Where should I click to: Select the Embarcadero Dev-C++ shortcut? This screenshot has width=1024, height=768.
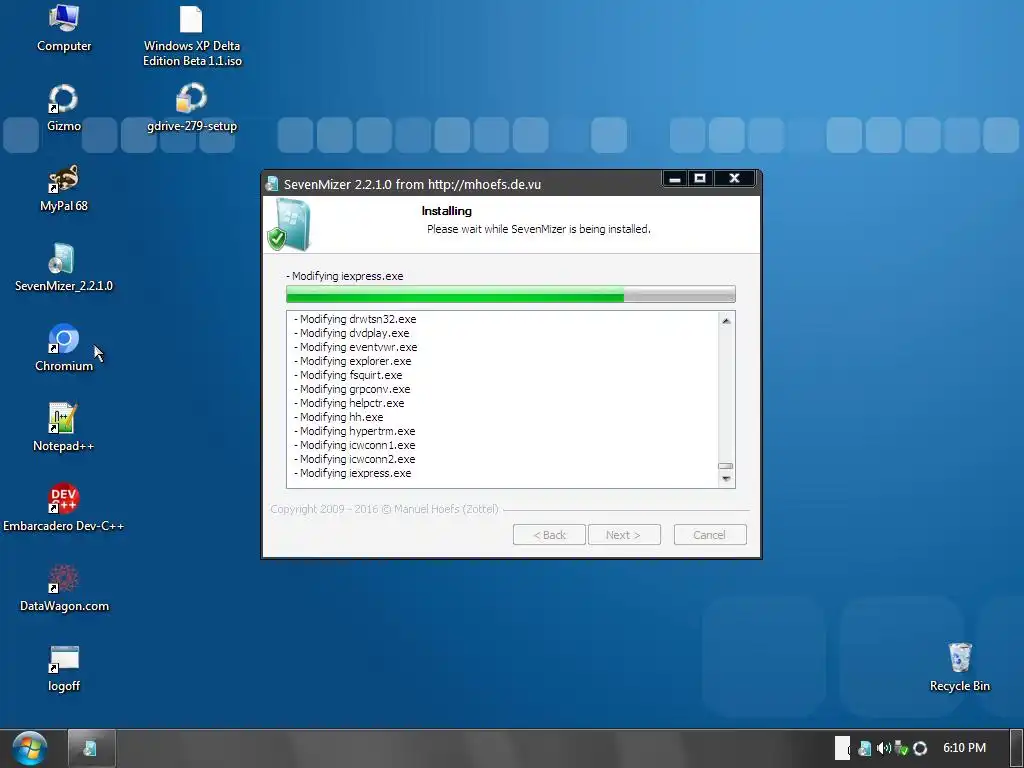click(x=63, y=509)
